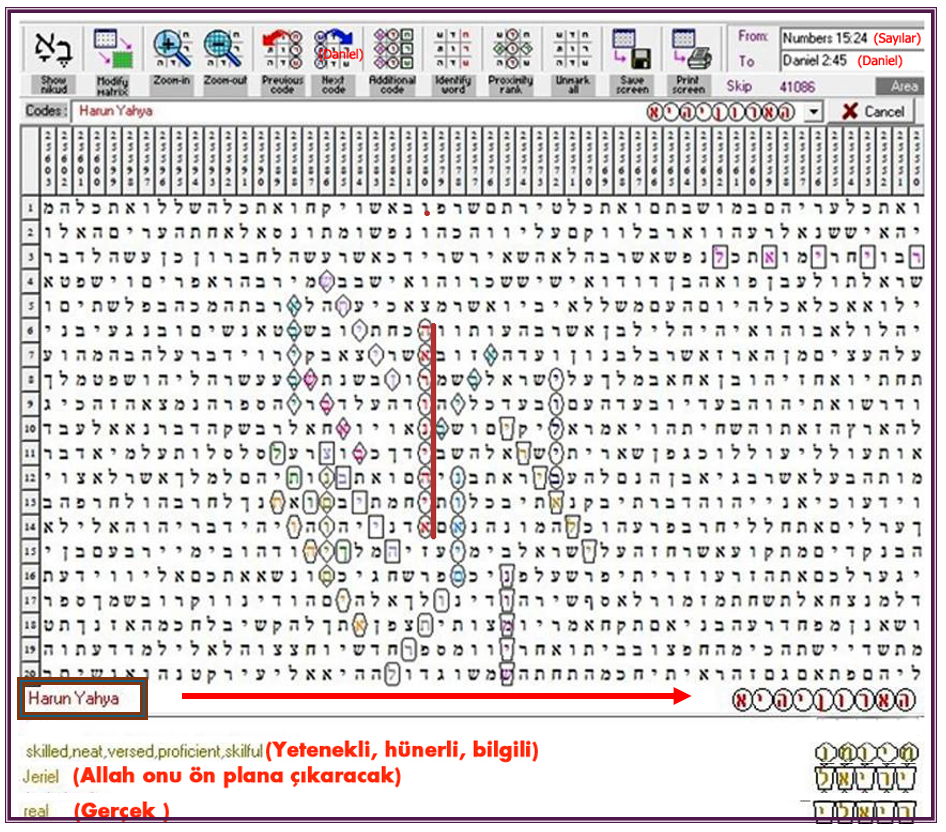Click Hebrew letters beside Jeriel entry
946x832 pixels.
[865, 778]
